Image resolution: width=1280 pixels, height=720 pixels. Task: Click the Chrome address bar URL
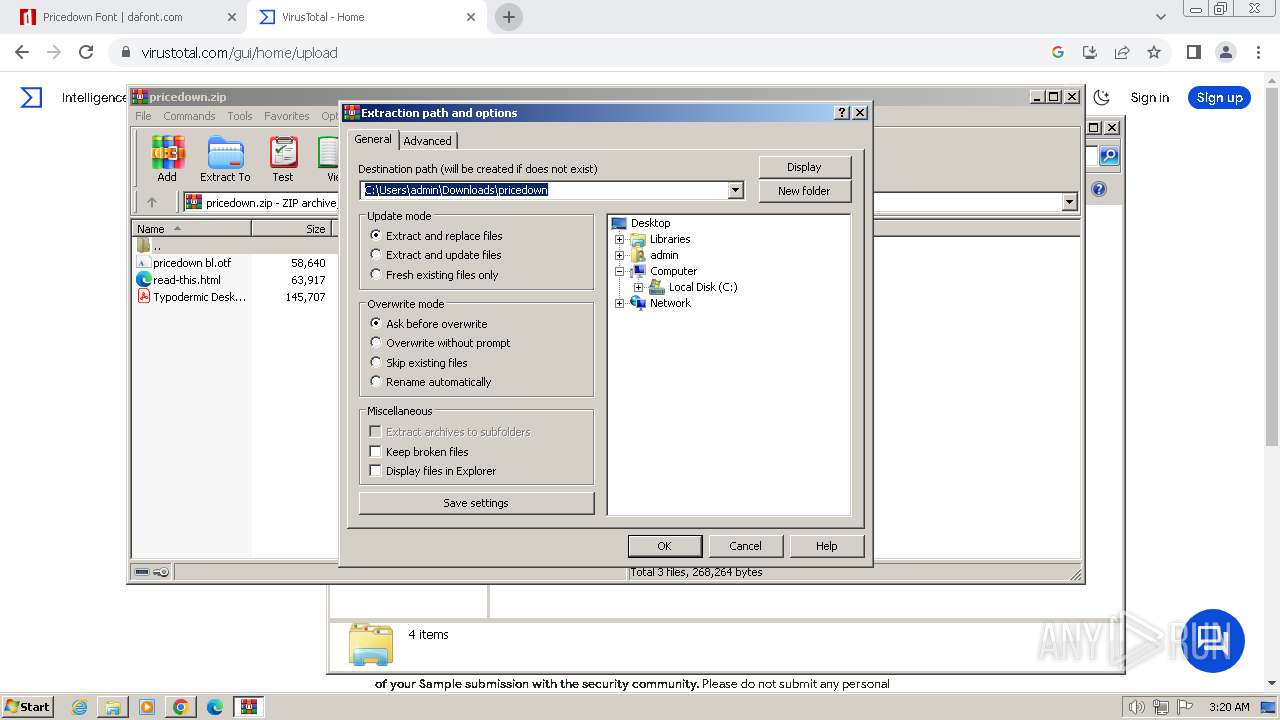tap(239, 52)
